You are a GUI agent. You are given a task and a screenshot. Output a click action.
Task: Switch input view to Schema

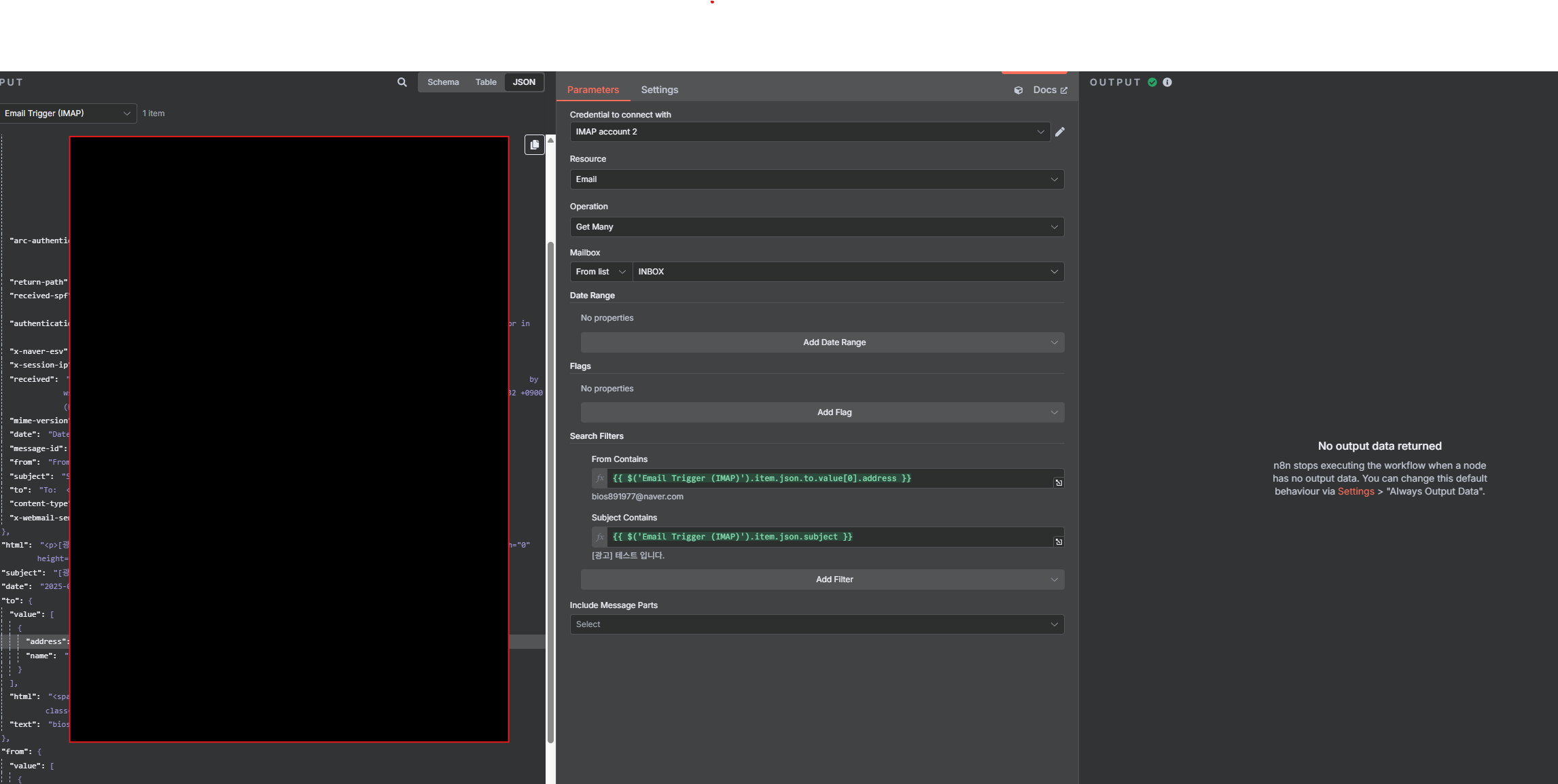click(443, 82)
